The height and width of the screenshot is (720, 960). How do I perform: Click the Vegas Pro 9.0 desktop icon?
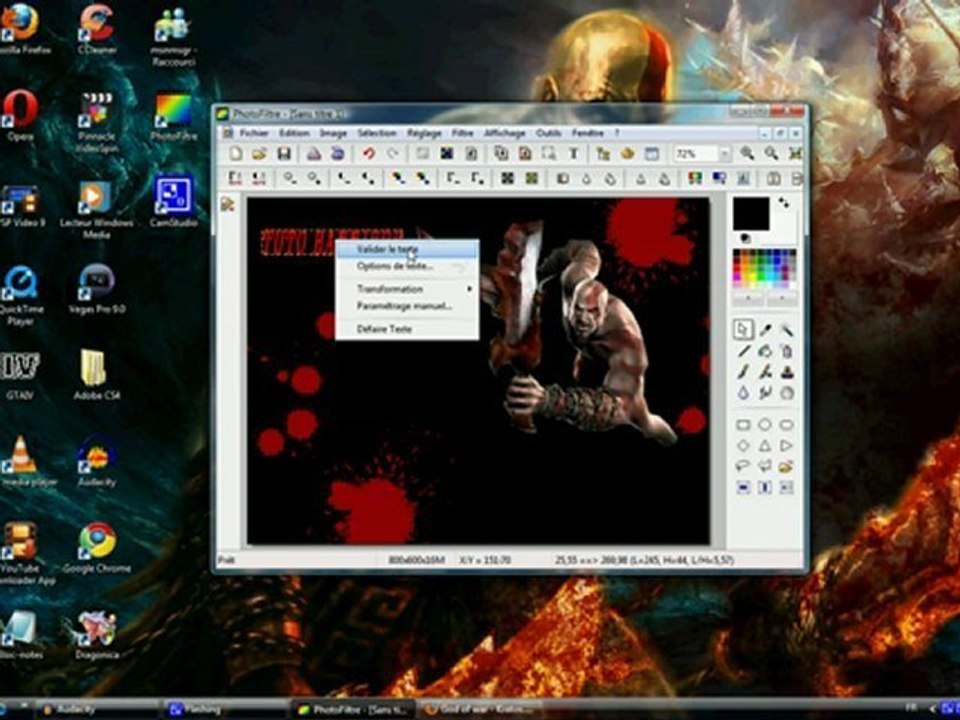(x=97, y=288)
